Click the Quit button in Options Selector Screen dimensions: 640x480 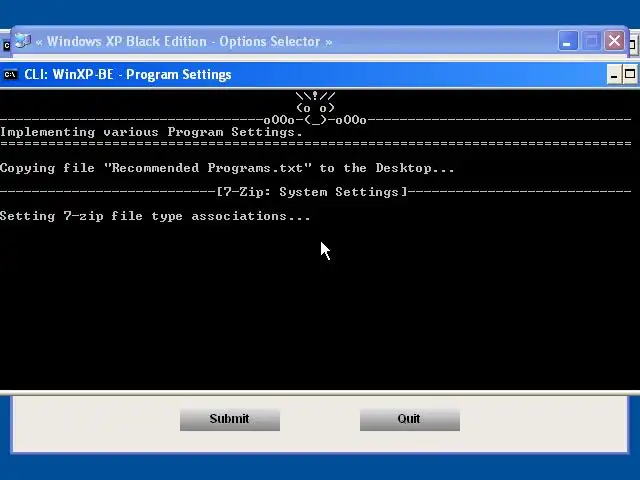coord(410,420)
